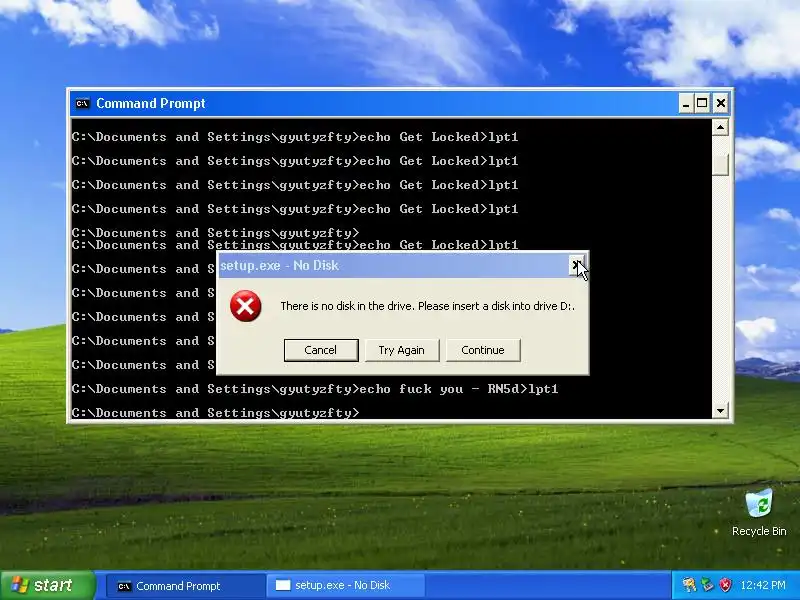Click the red error icon in dialog
The image size is (800, 600).
245,306
